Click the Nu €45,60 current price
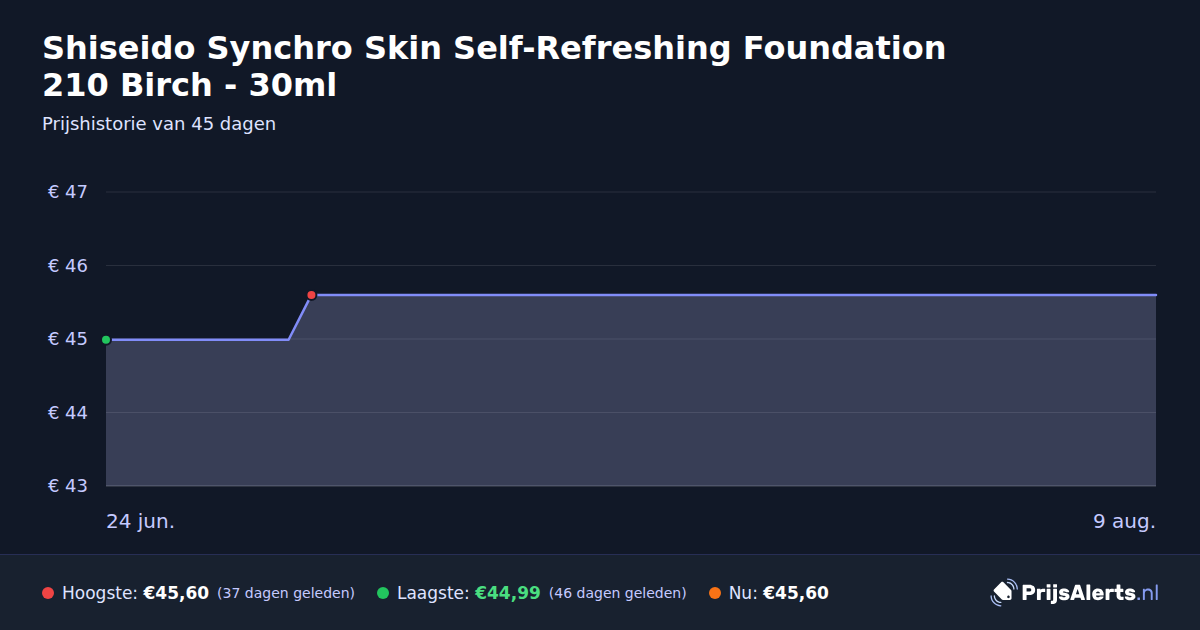The height and width of the screenshot is (630, 1200). pyautogui.click(x=796, y=593)
